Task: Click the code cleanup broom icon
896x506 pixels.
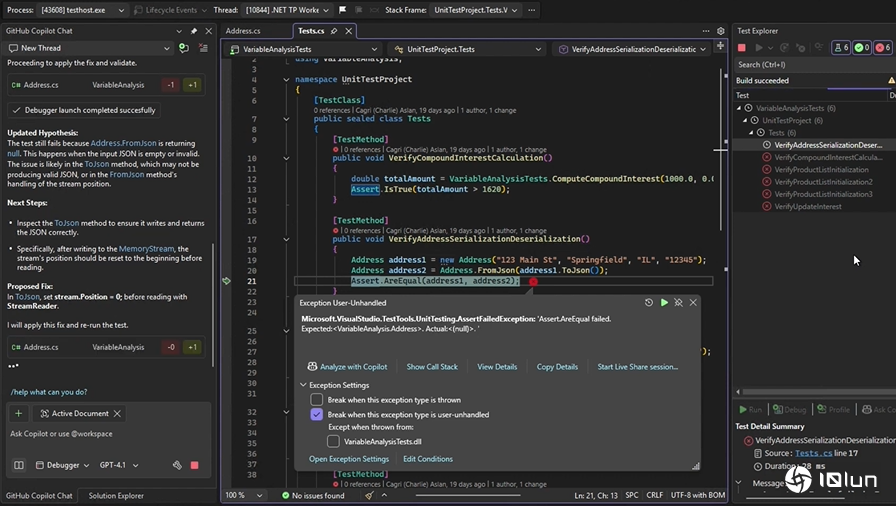Action: coord(369,495)
